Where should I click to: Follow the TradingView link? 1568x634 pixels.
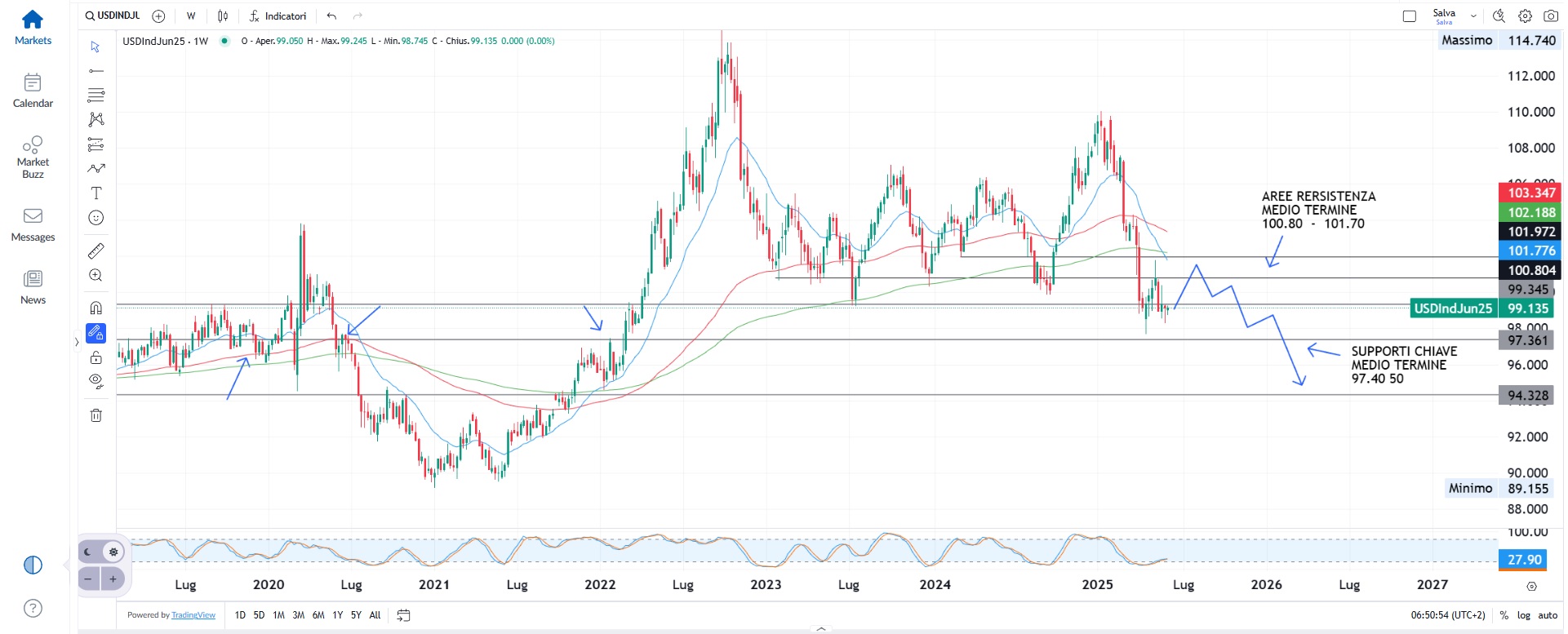[193, 615]
